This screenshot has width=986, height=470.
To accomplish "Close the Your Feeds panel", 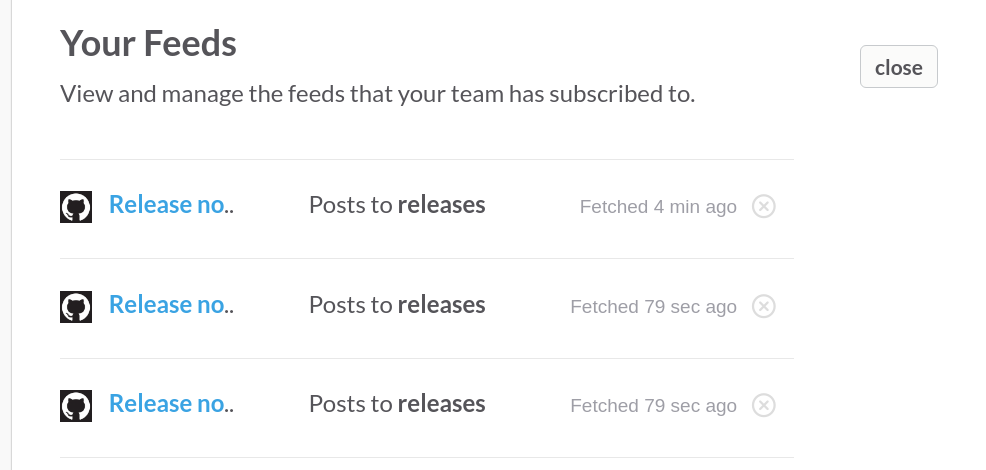I will 898,67.
